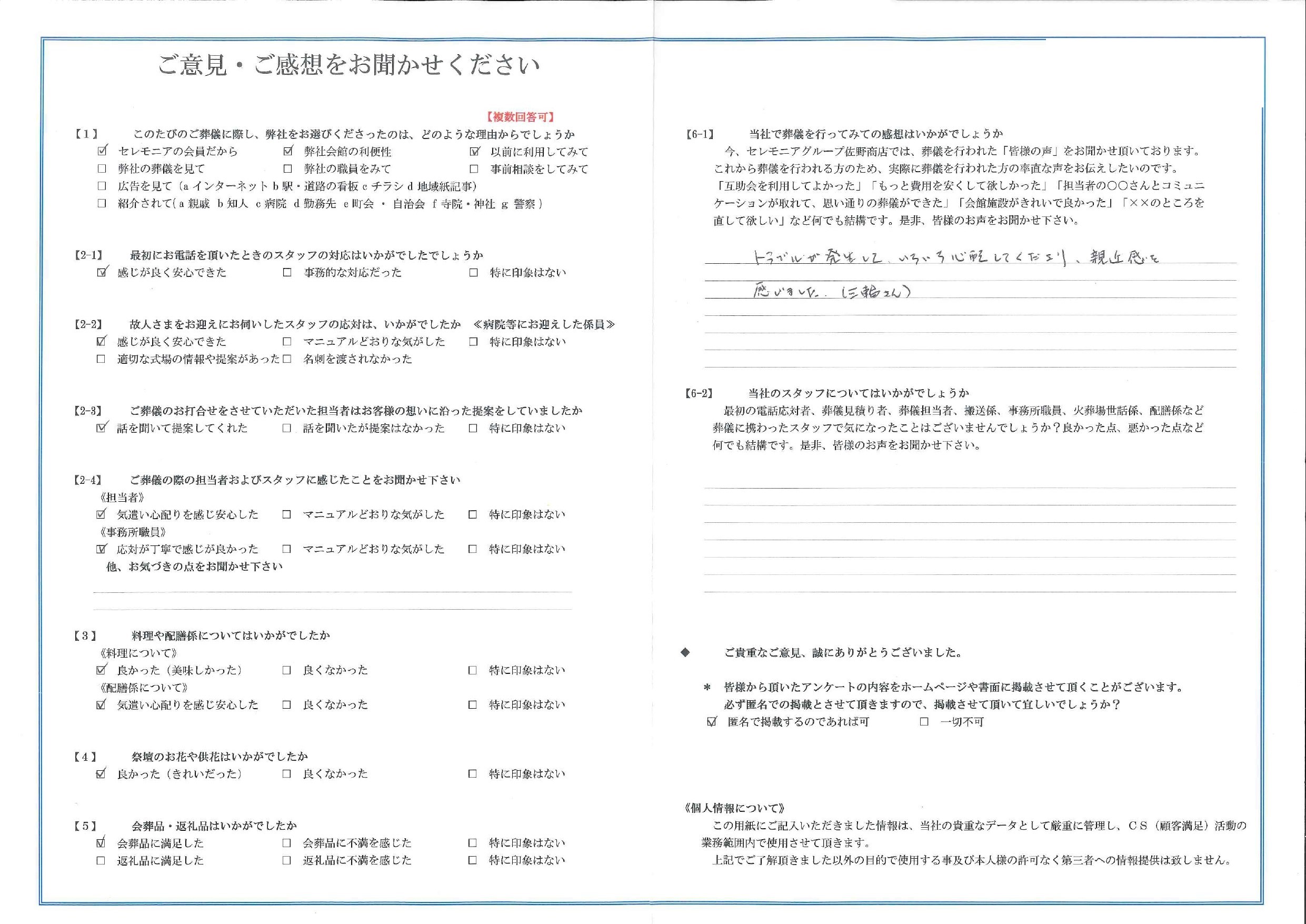The height and width of the screenshot is (924, 1306).
Task: Click the '《事務所職員》' sub-heading
Action: (133, 532)
